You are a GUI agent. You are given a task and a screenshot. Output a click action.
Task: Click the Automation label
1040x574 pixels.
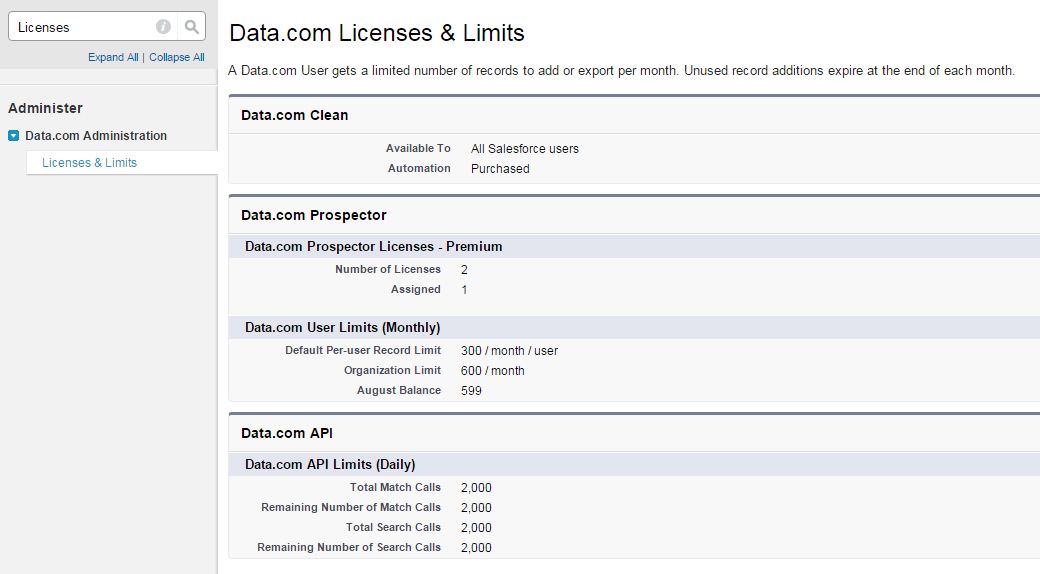point(419,168)
